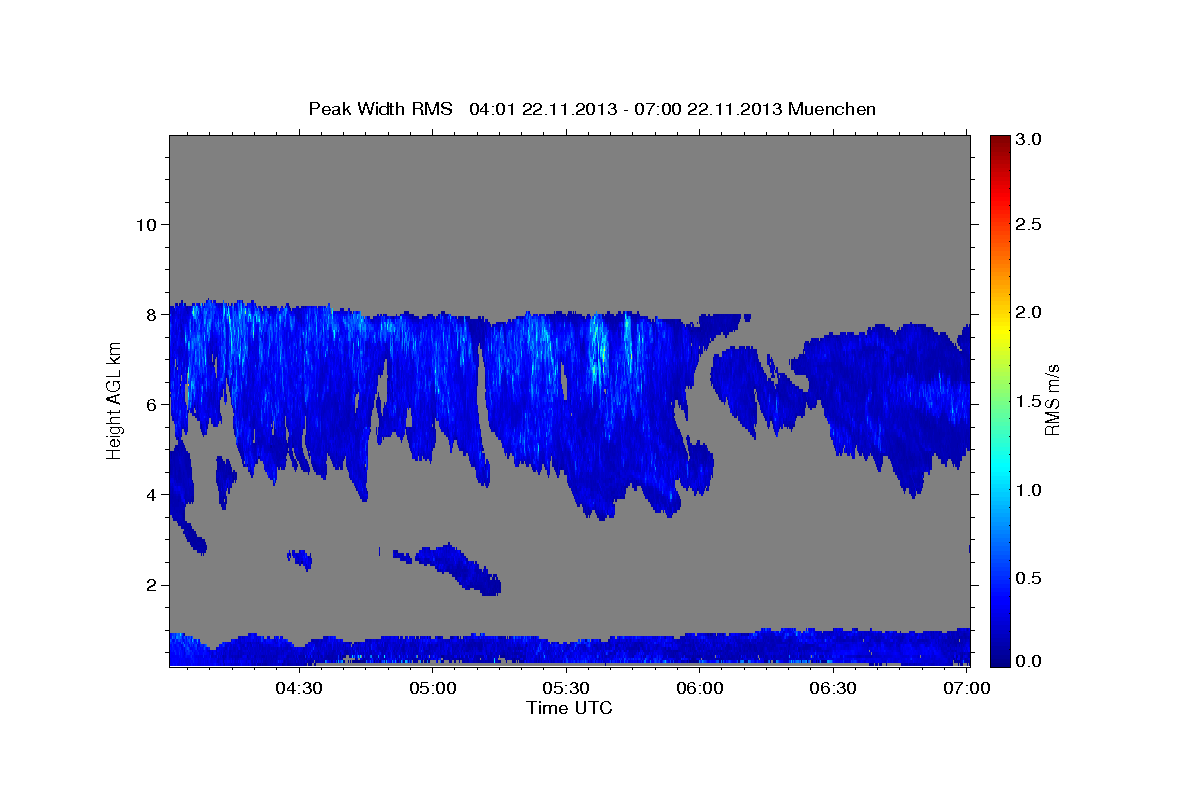1200x800 pixels.
Task: Click the height tick label 6
Action: point(152,404)
